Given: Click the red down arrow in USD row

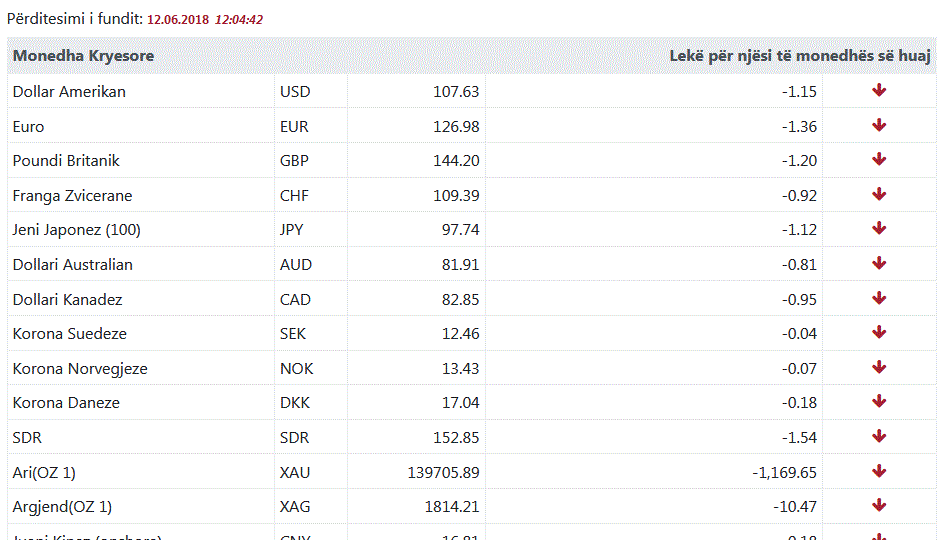Looking at the screenshot, I should [x=879, y=91].
